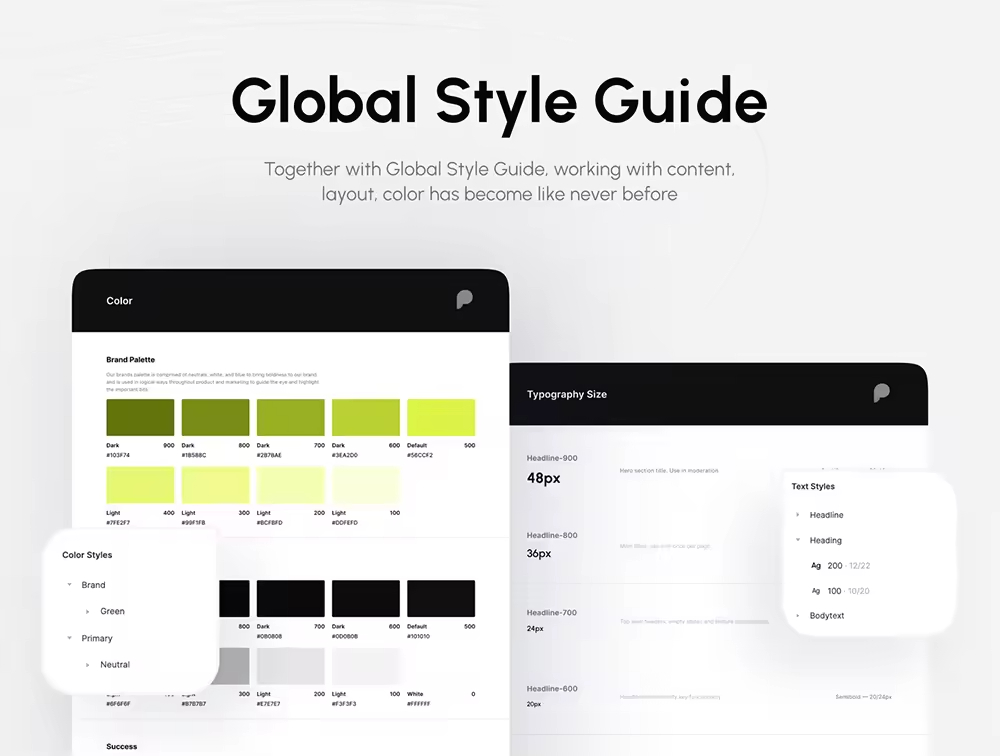Screen dimensions: 1000x756
Task: Click the Ag icon beside 100 · 10/20
Action: 816,591
